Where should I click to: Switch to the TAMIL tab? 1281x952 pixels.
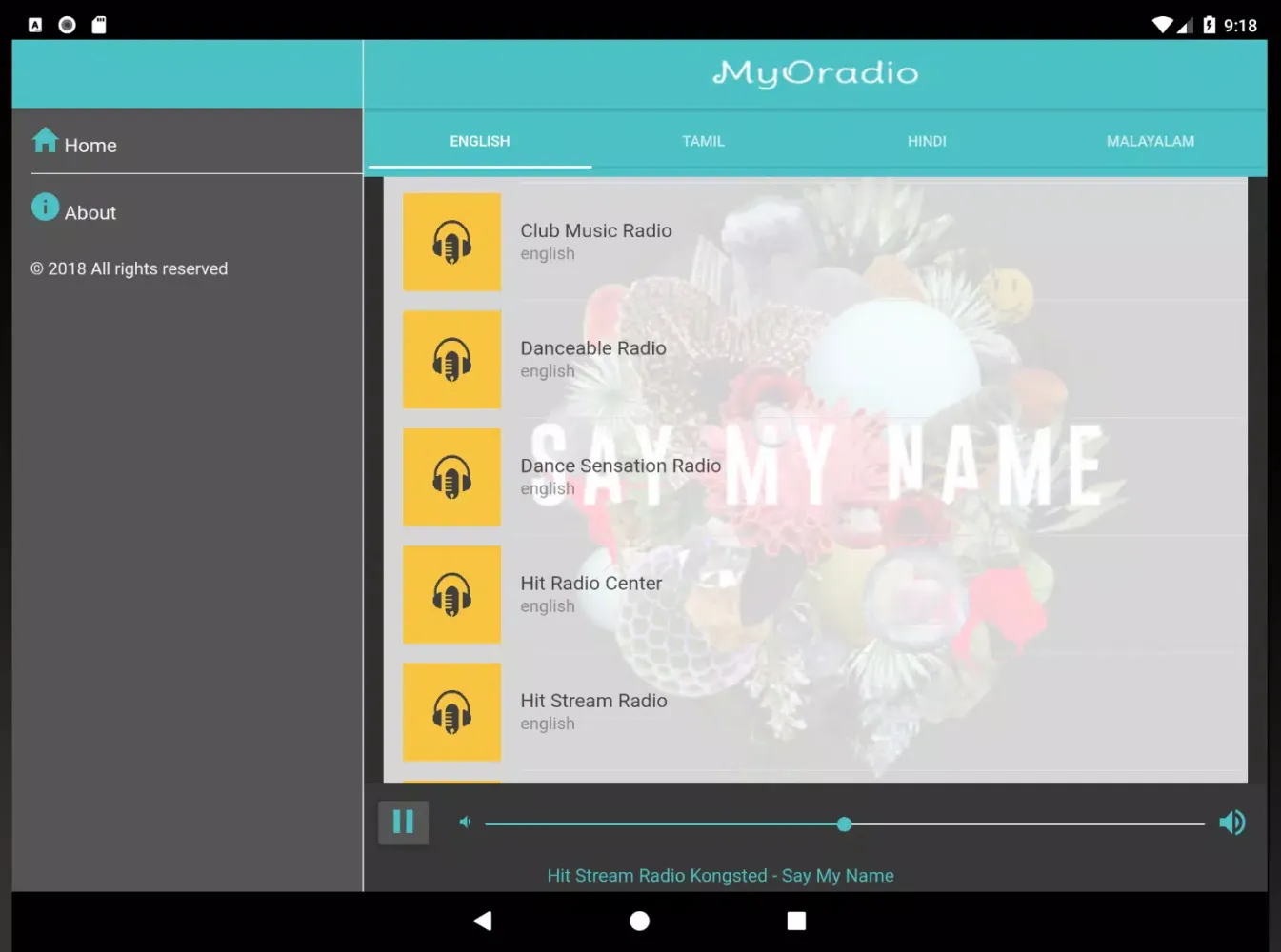click(703, 141)
